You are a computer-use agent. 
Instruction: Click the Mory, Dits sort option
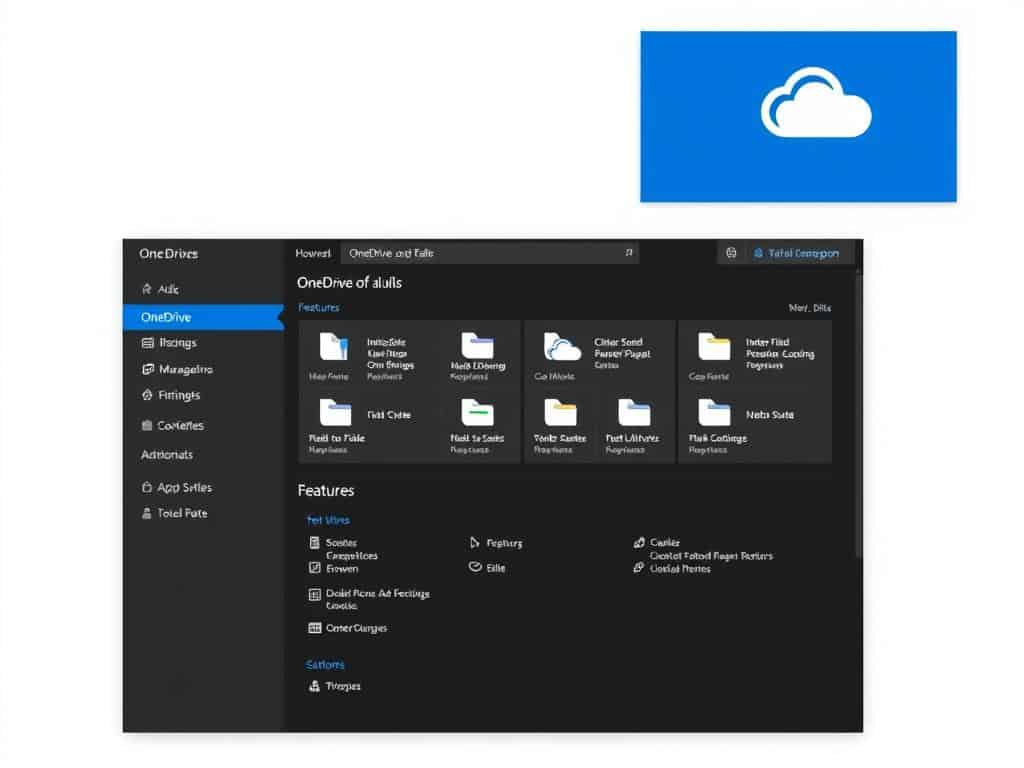[810, 308]
